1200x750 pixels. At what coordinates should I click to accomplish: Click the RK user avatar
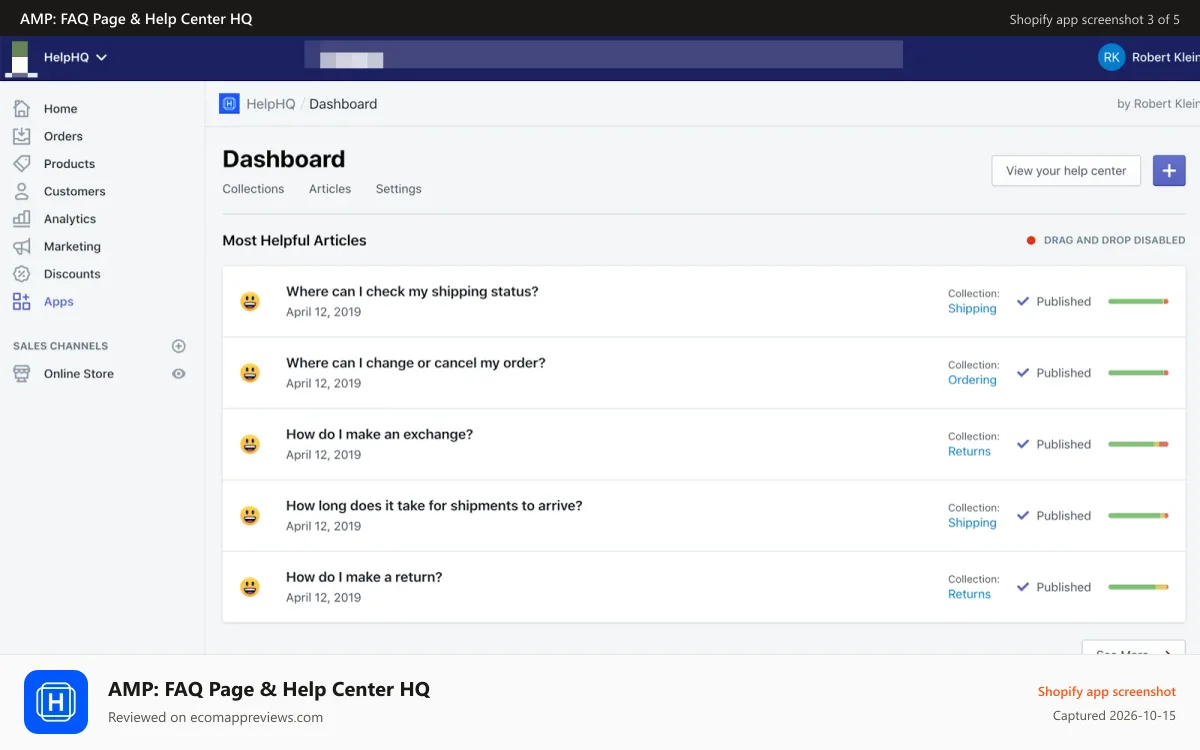[1111, 57]
